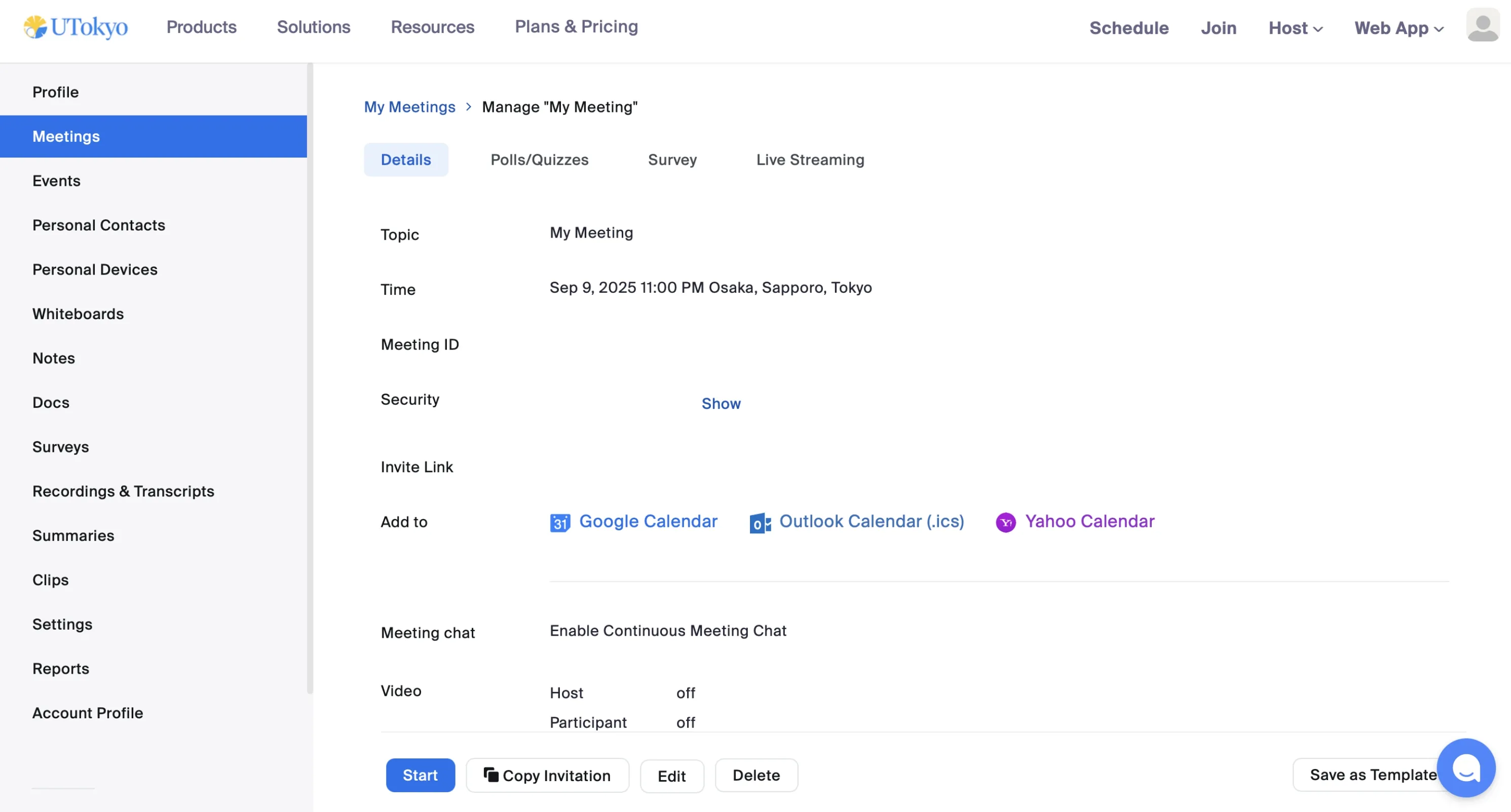
Task: Click the Google Calendar icon
Action: pos(559,522)
